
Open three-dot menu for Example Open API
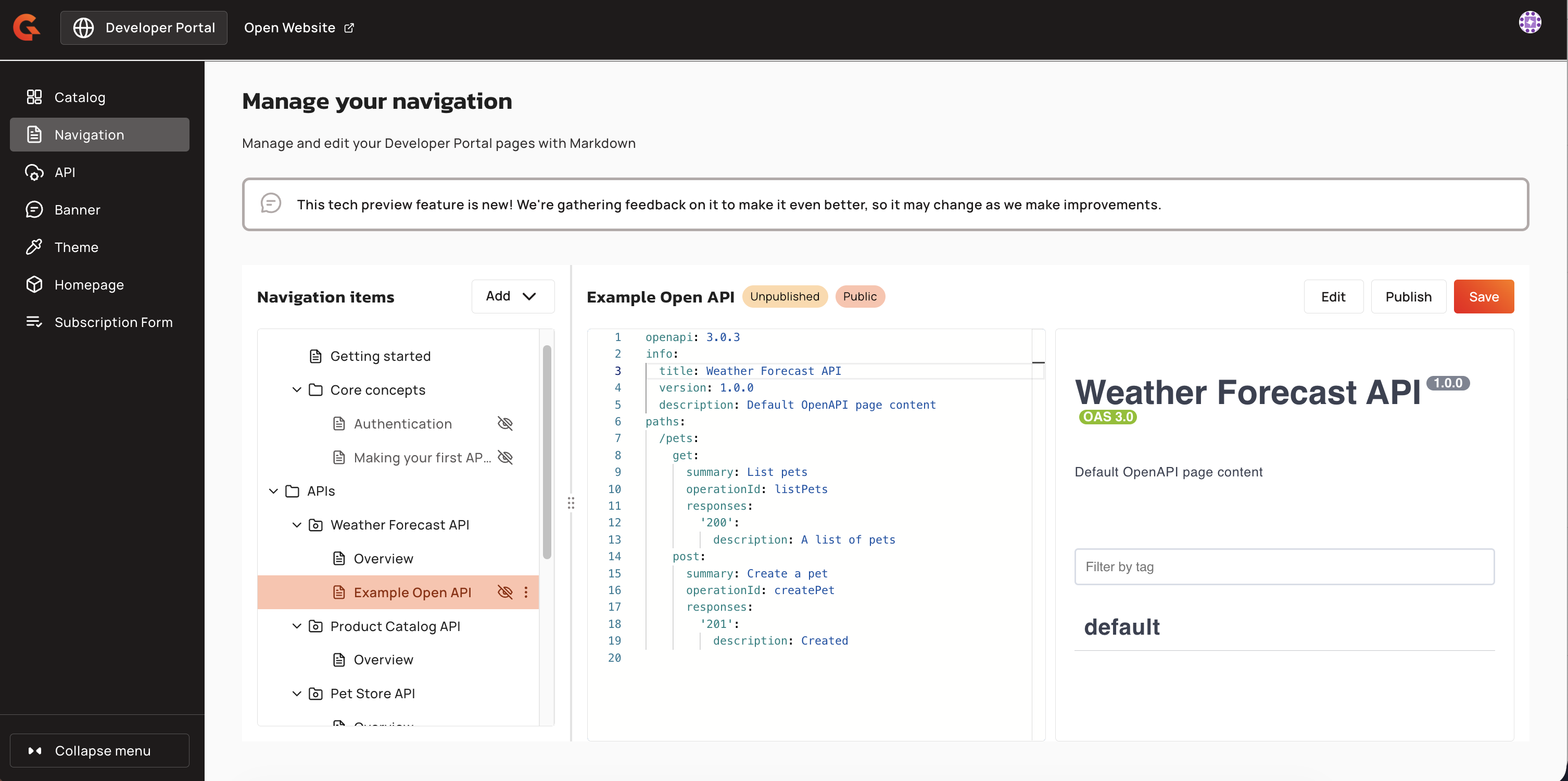526,593
